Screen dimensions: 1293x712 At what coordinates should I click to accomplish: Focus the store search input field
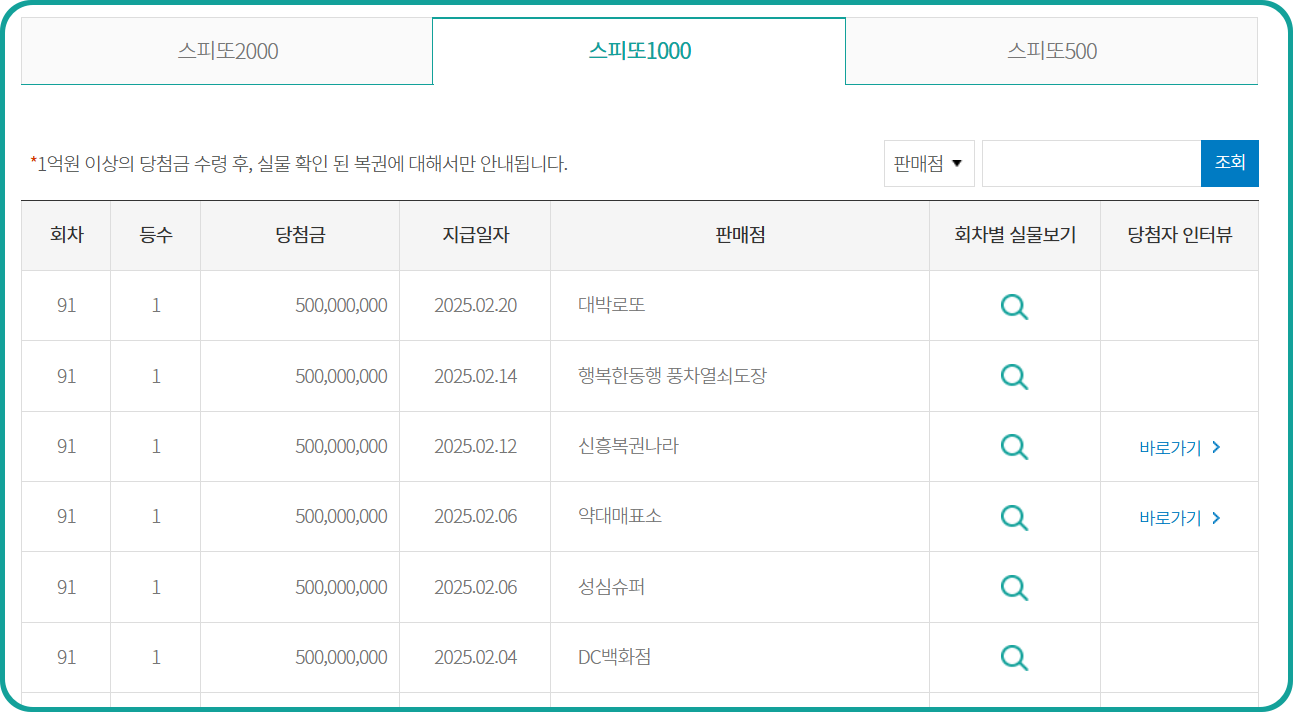(1091, 163)
